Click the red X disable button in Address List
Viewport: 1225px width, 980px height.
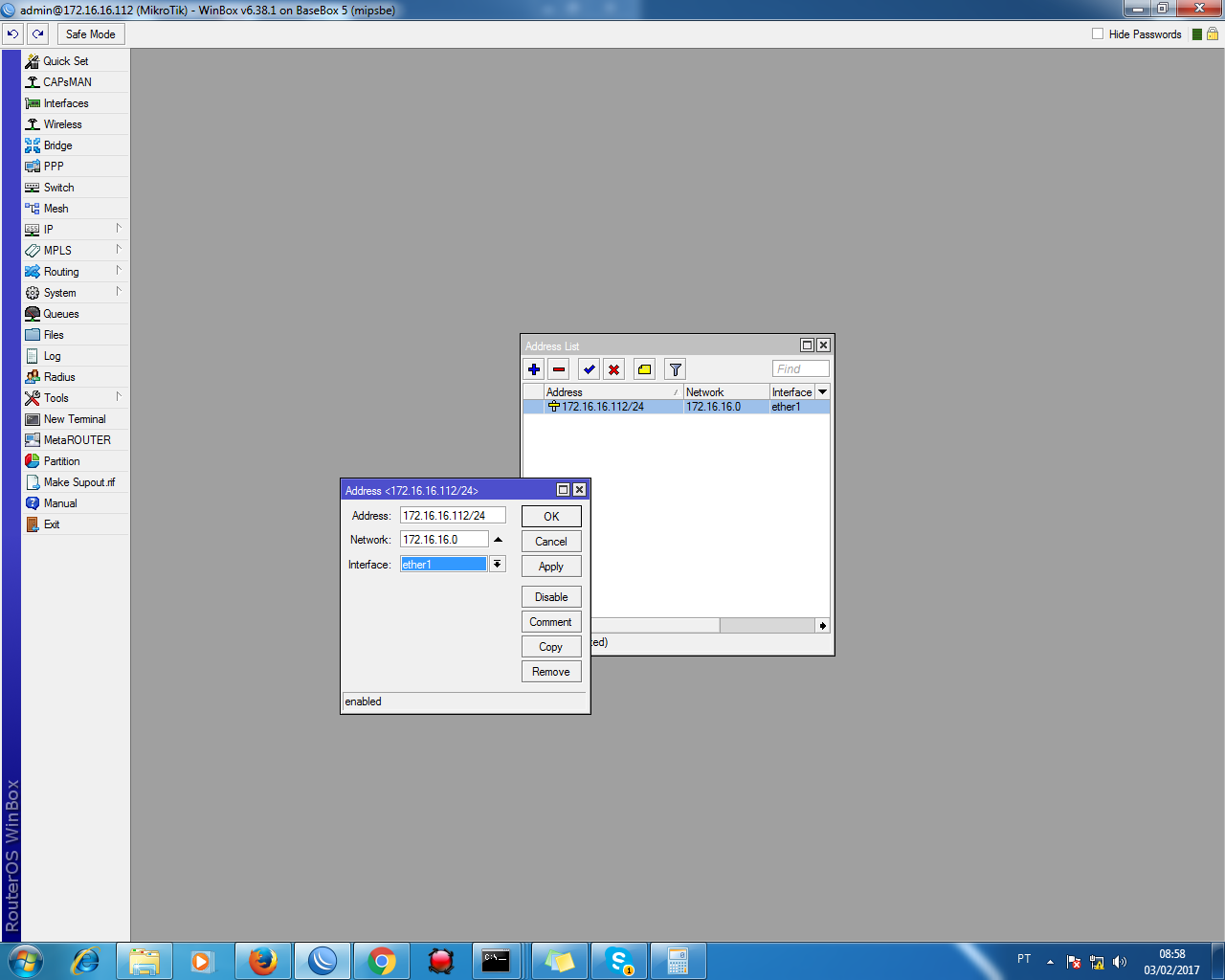[614, 369]
